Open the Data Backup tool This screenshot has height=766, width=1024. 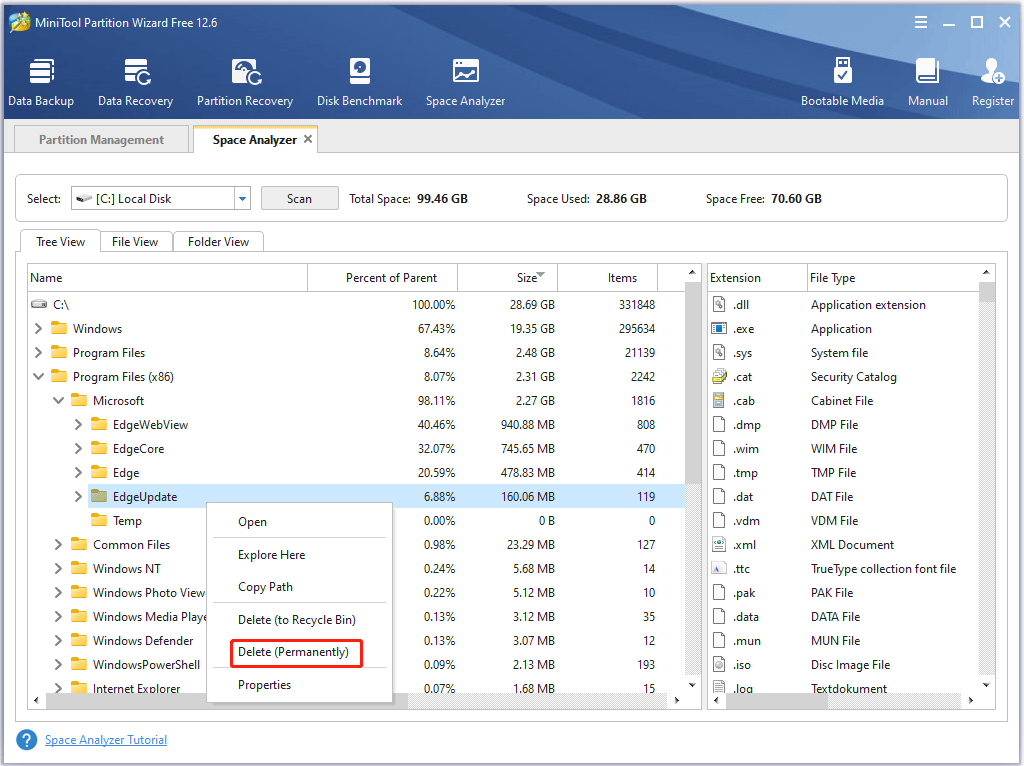pos(41,82)
